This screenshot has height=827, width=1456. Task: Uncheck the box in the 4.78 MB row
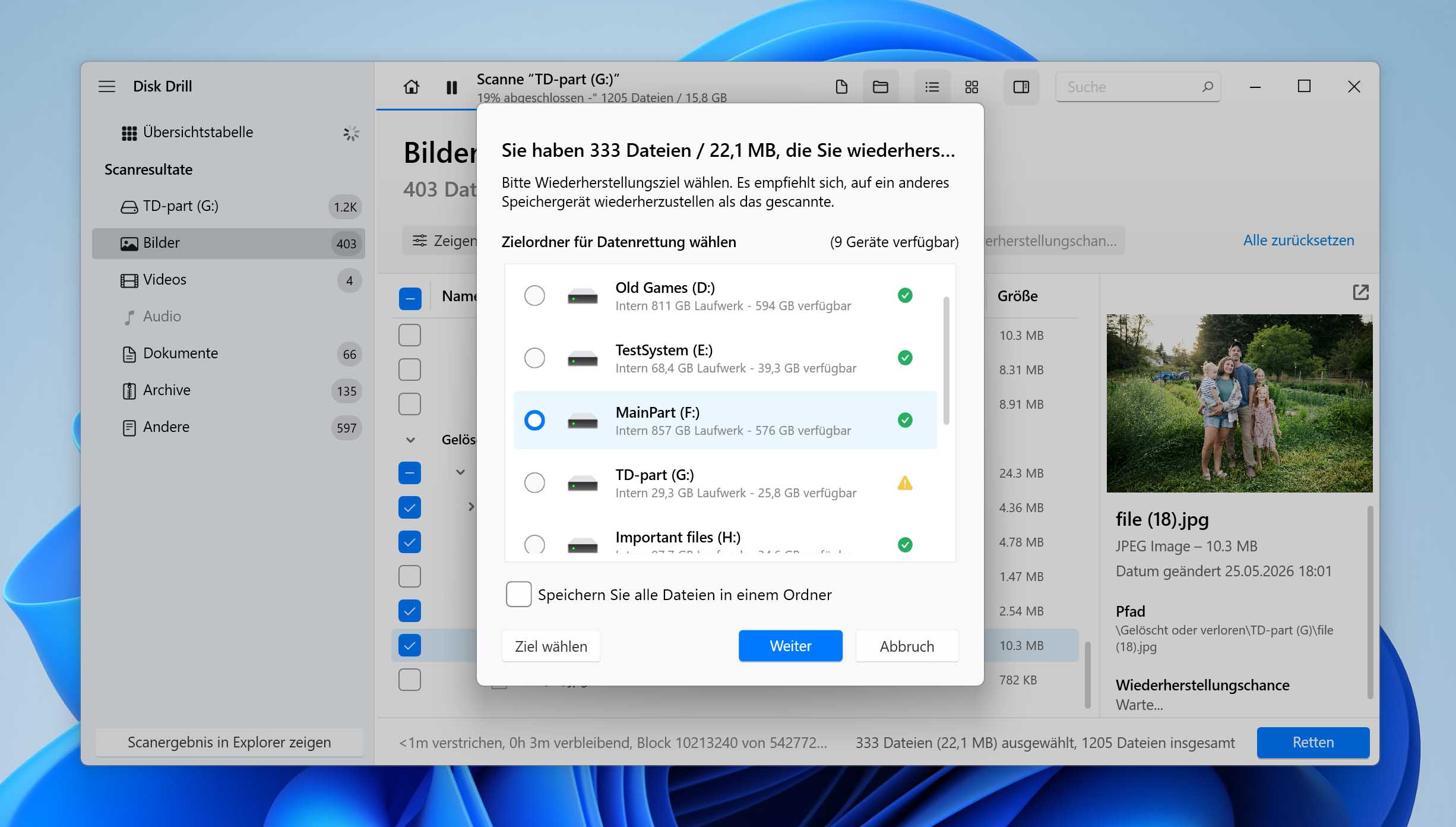tap(410, 542)
